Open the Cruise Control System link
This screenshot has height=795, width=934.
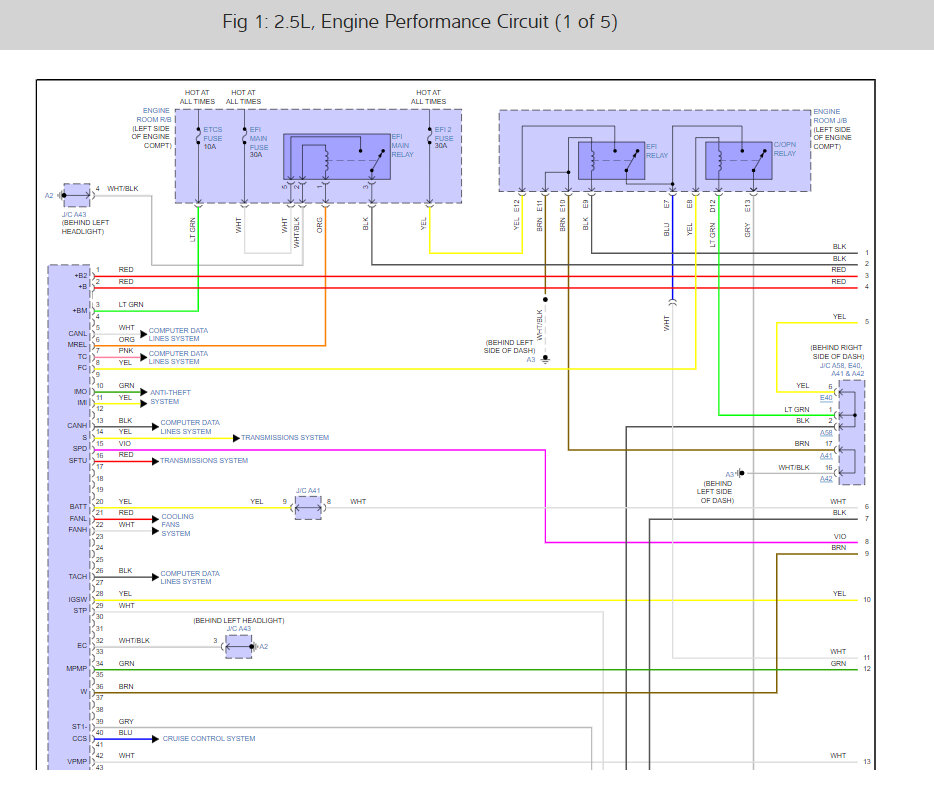(208, 739)
